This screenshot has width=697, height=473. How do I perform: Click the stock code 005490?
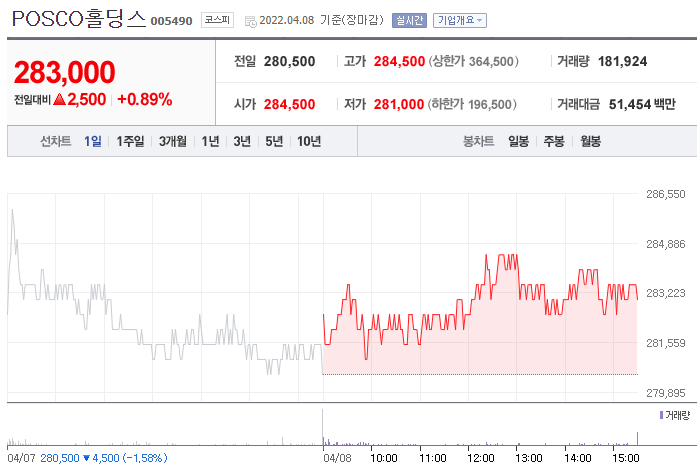point(172,21)
